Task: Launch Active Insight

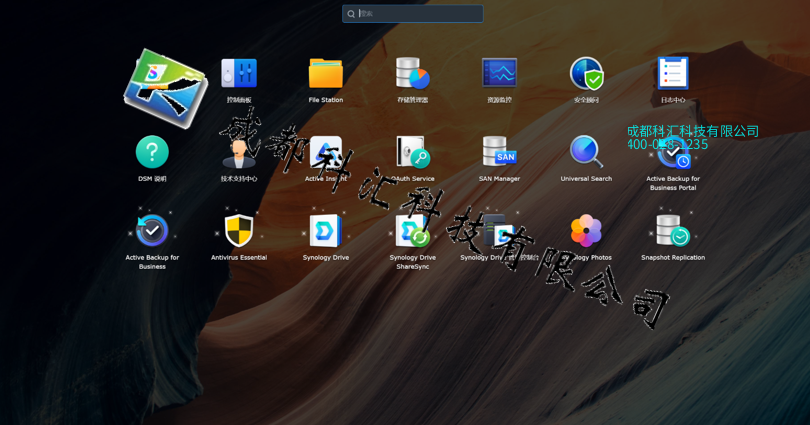Action: pos(325,152)
